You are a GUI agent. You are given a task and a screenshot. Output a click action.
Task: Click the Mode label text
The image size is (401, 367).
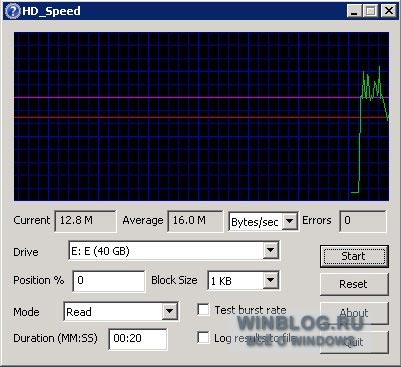pyautogui.click(x=26, y=312)
